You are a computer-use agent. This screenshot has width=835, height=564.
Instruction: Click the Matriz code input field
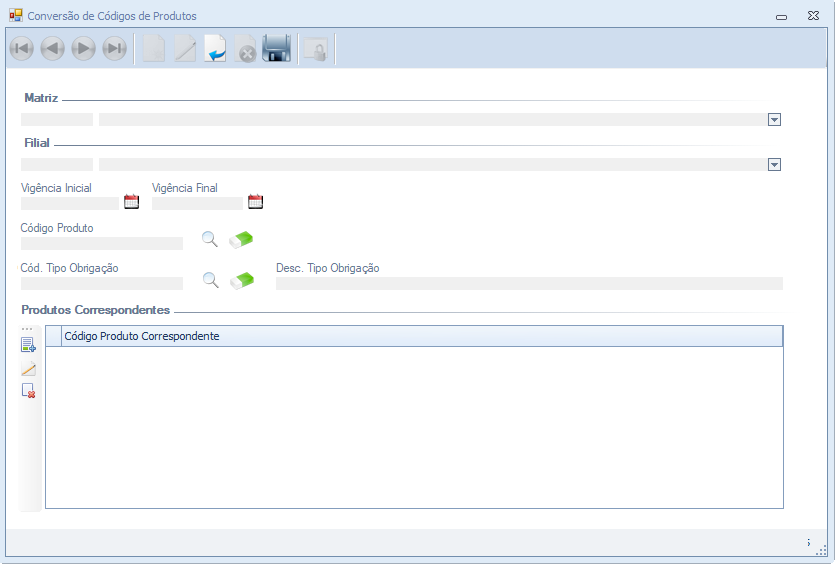(57, 119)
